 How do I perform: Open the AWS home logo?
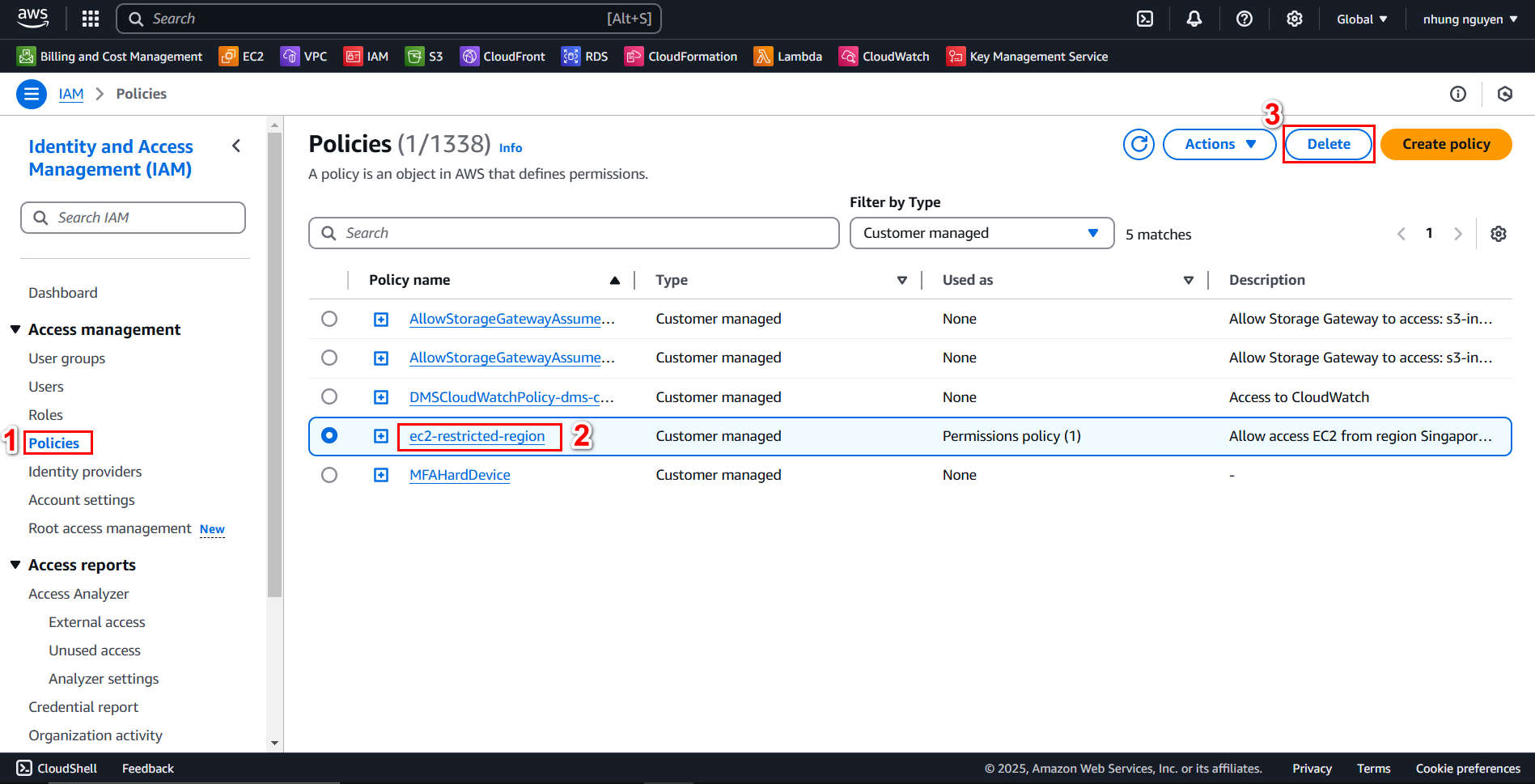click(33, 18)
